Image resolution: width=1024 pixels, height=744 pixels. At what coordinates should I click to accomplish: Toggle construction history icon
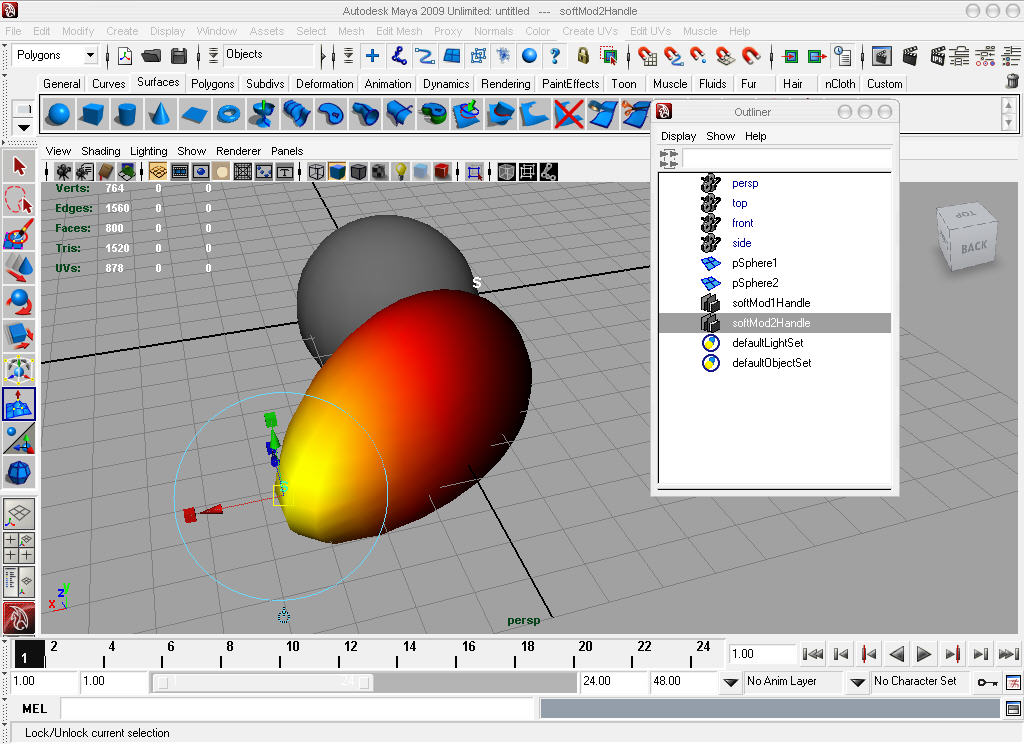pyautogui.click(x=842, y=56)
